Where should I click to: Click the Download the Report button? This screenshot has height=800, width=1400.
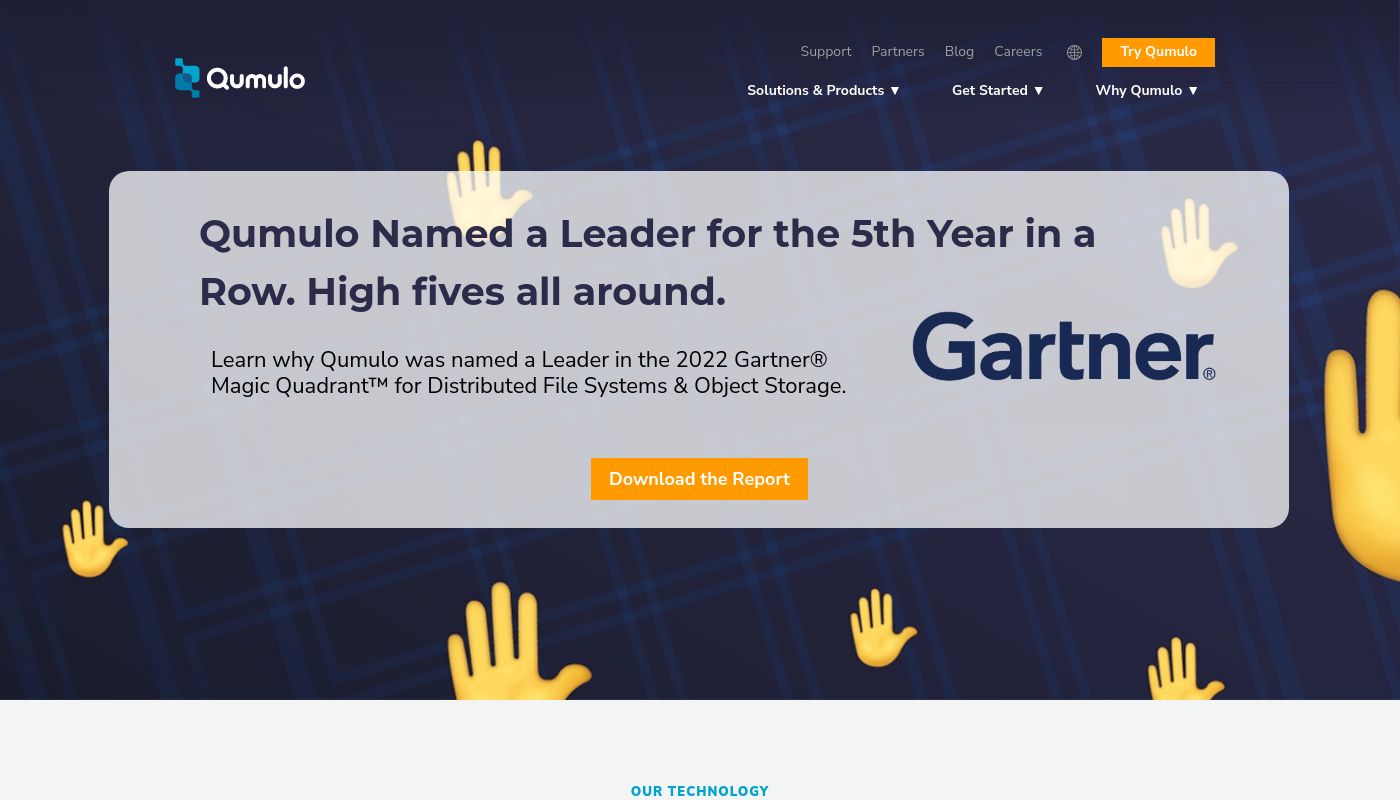699,479
